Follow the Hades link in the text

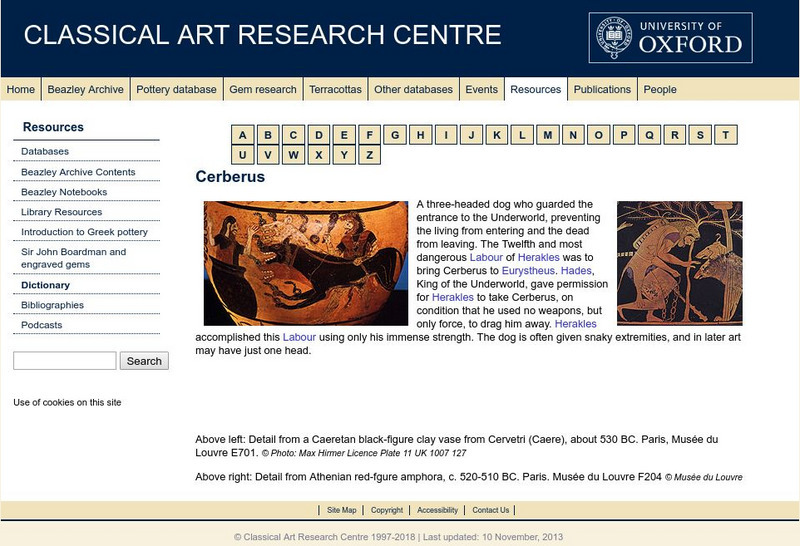click(576, 270)
